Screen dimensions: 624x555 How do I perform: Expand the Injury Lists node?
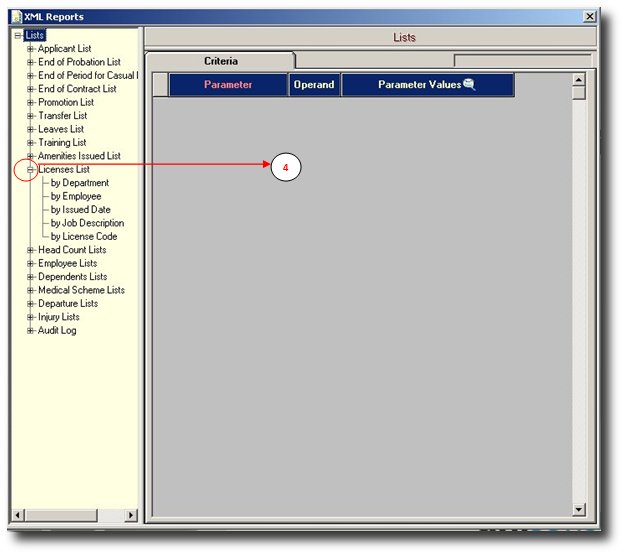tap(31, 317)
